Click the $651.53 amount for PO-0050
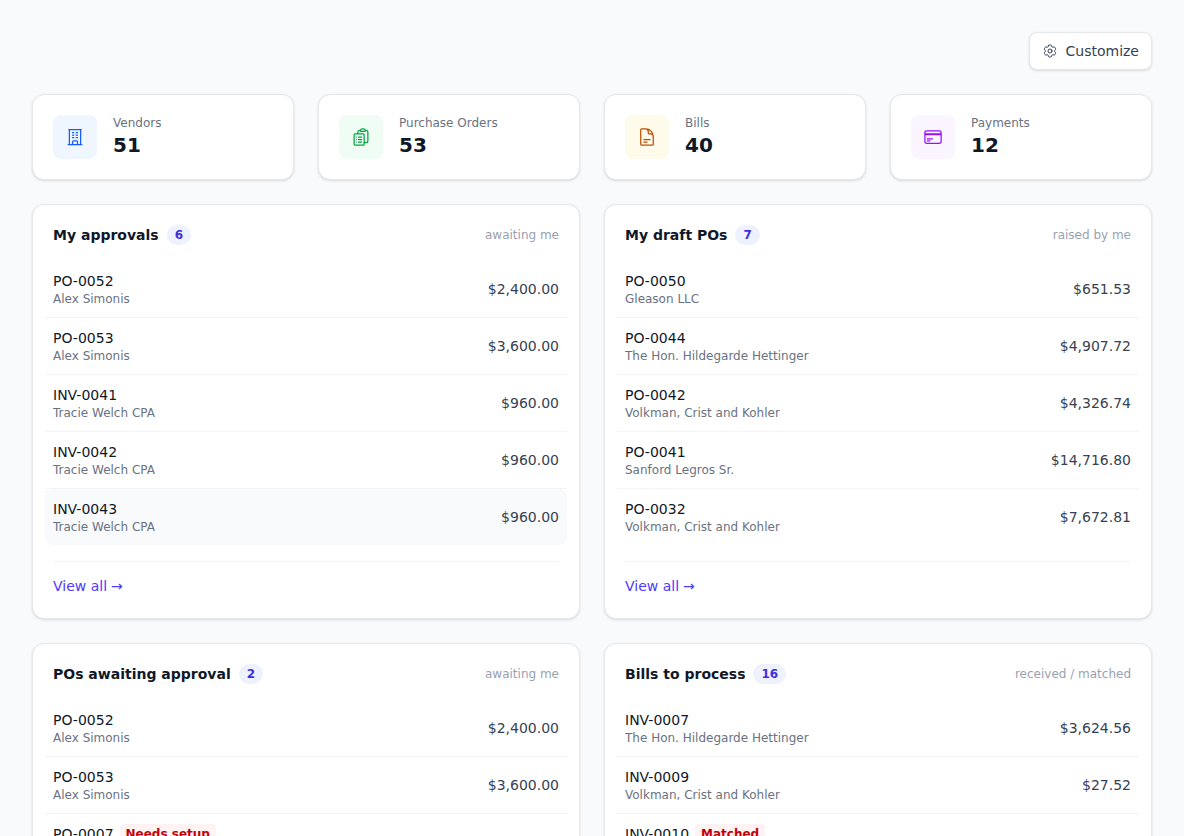Viewport: 1184px width, 836px height. [x=1102, y=289]
